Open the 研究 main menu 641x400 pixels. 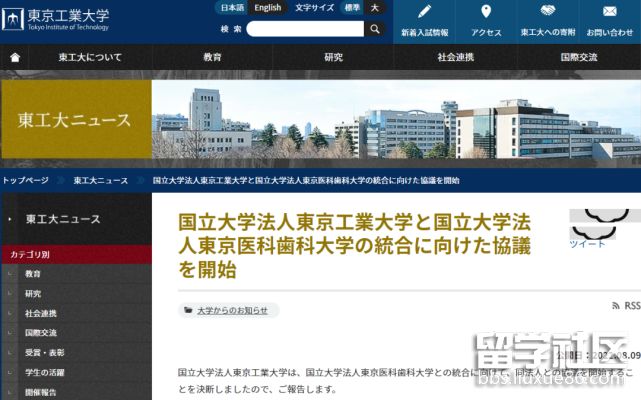tap(333, 57)
